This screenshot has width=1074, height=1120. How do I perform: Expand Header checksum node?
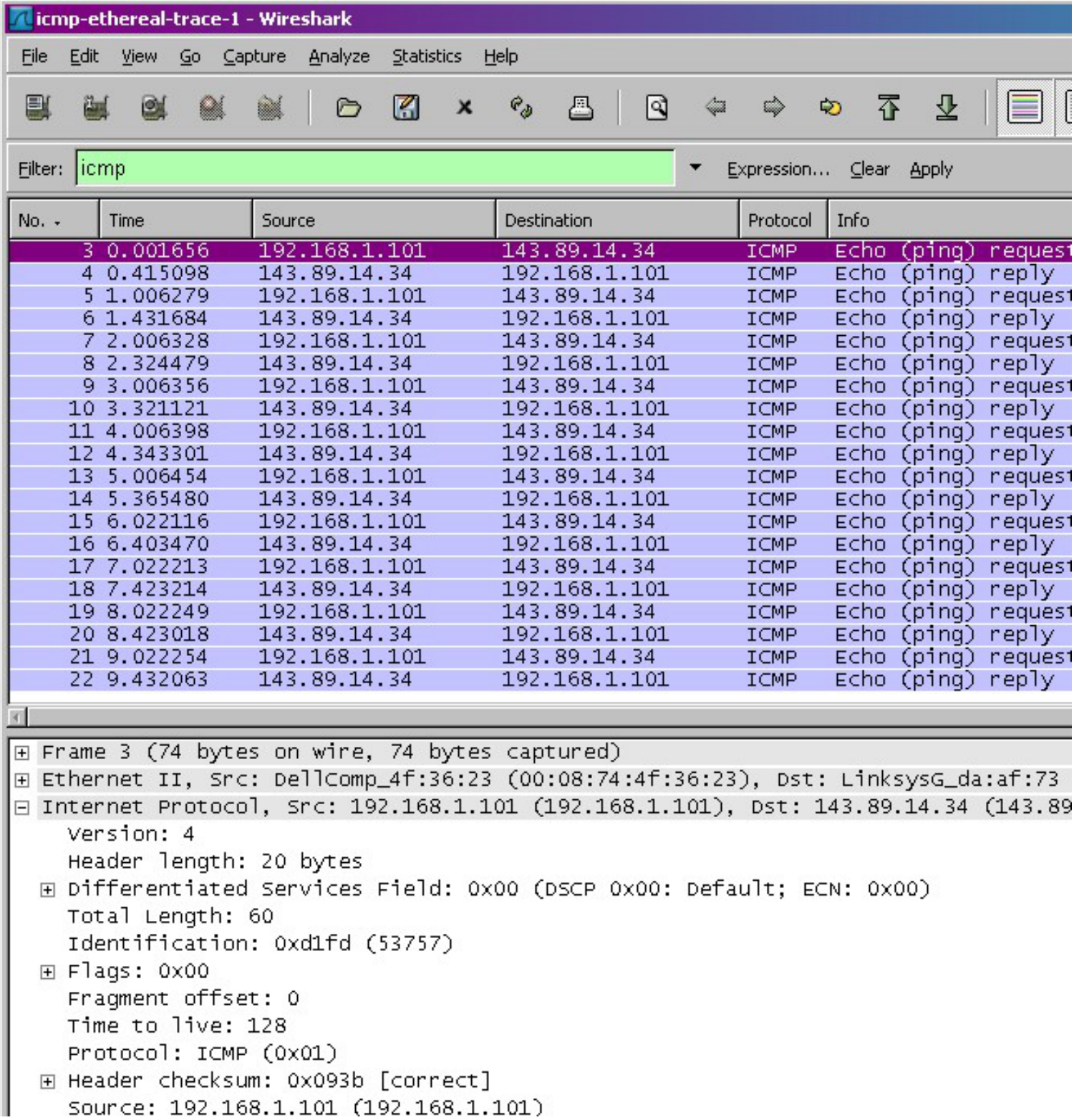tap(47, 1083)
